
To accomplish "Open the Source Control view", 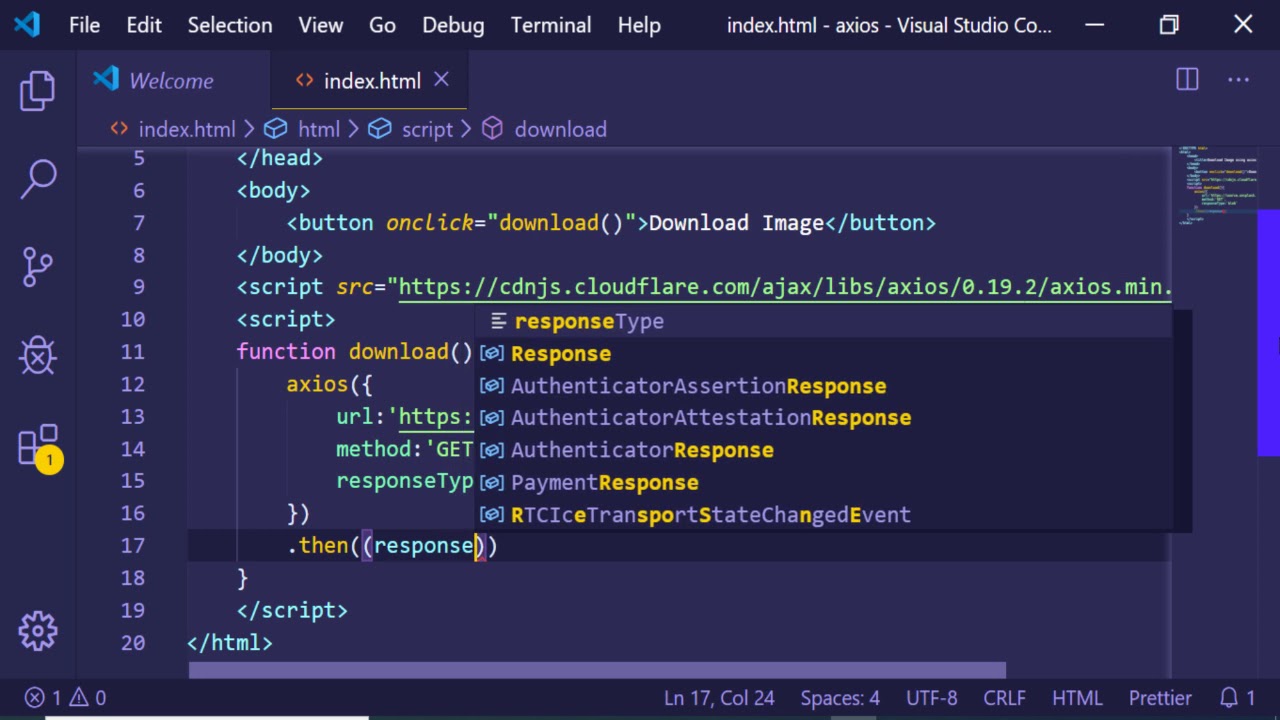I will click(38, 267).
